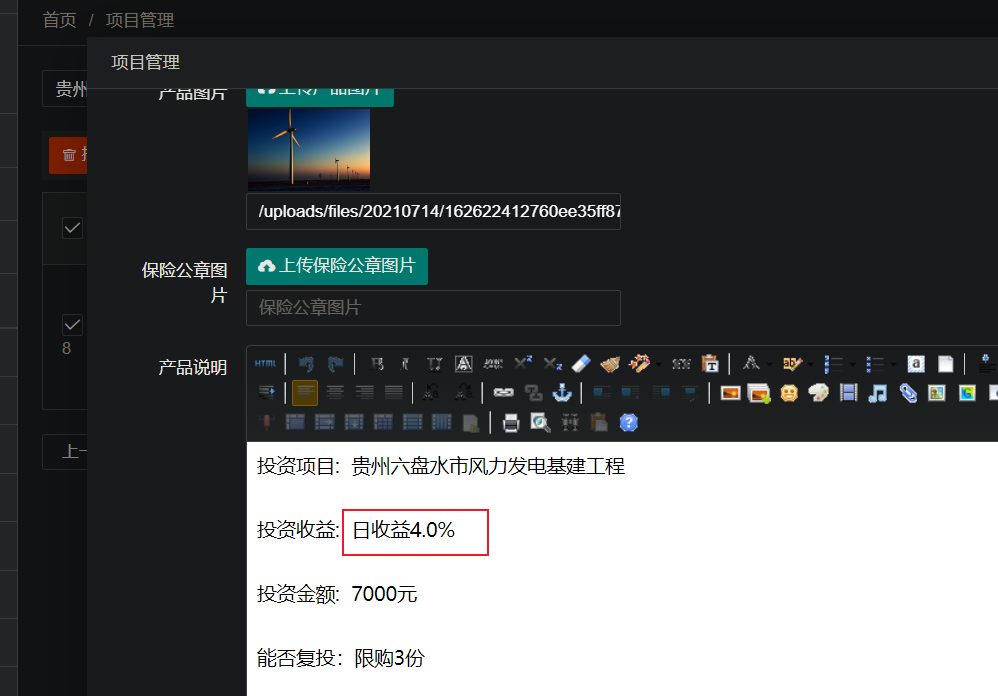Click text 限购3份 in editor
Image resolution: width=998 pixels, height=696 pixels.
click(x=389, y=658)
